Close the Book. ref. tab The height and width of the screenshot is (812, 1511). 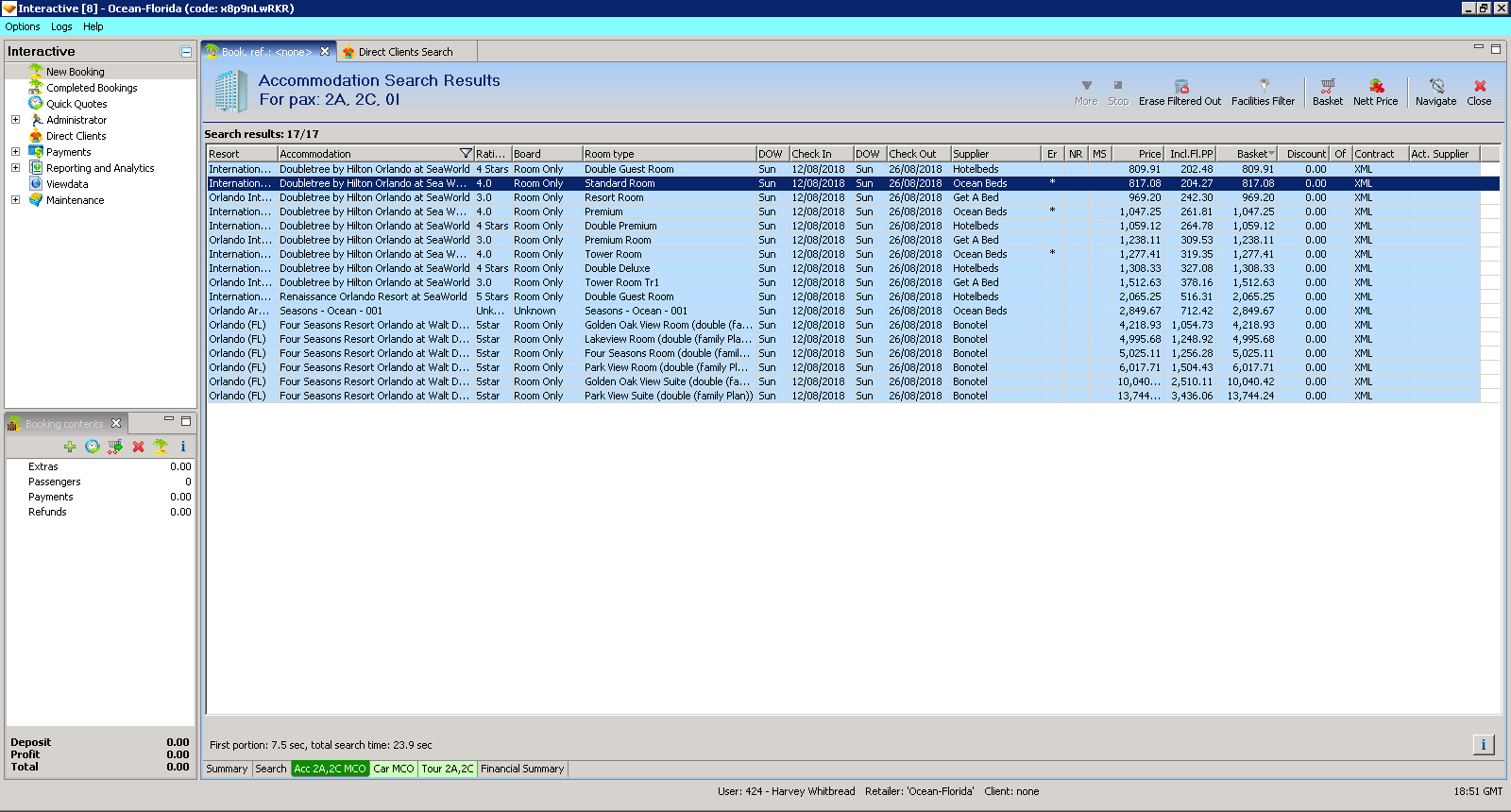tap(325, 51)
